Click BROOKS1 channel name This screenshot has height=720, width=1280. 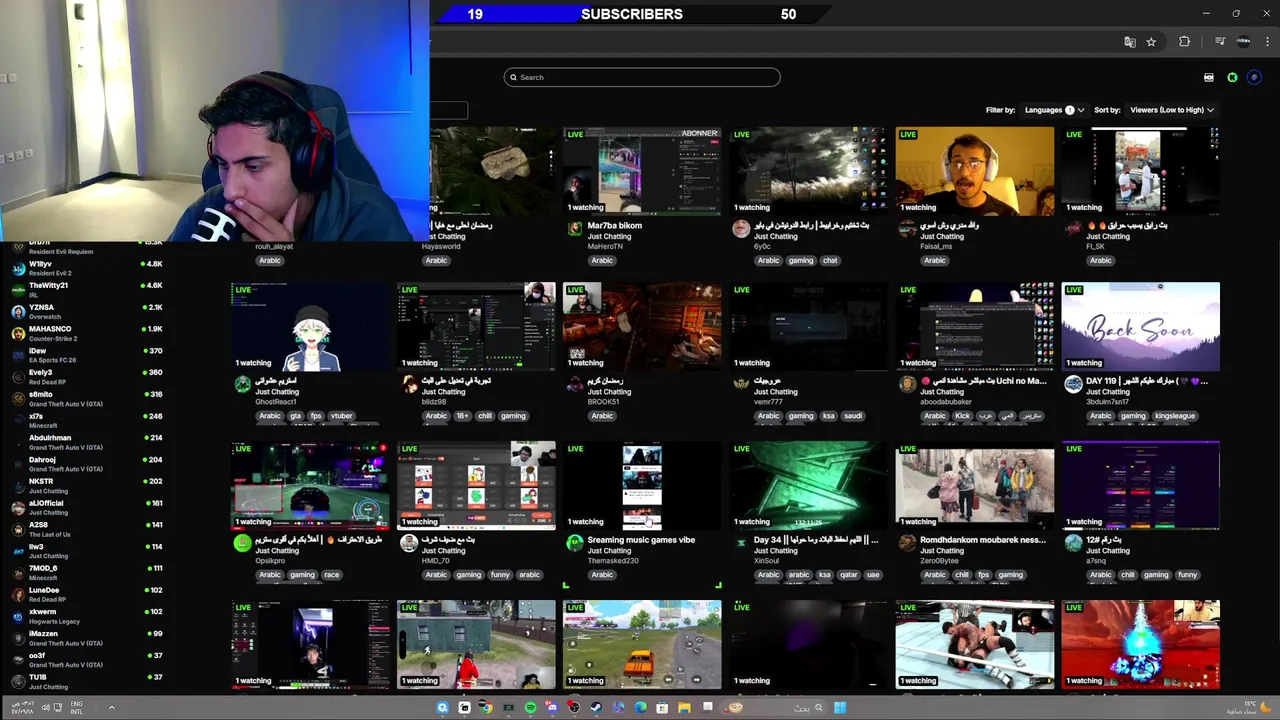(605, 402)
